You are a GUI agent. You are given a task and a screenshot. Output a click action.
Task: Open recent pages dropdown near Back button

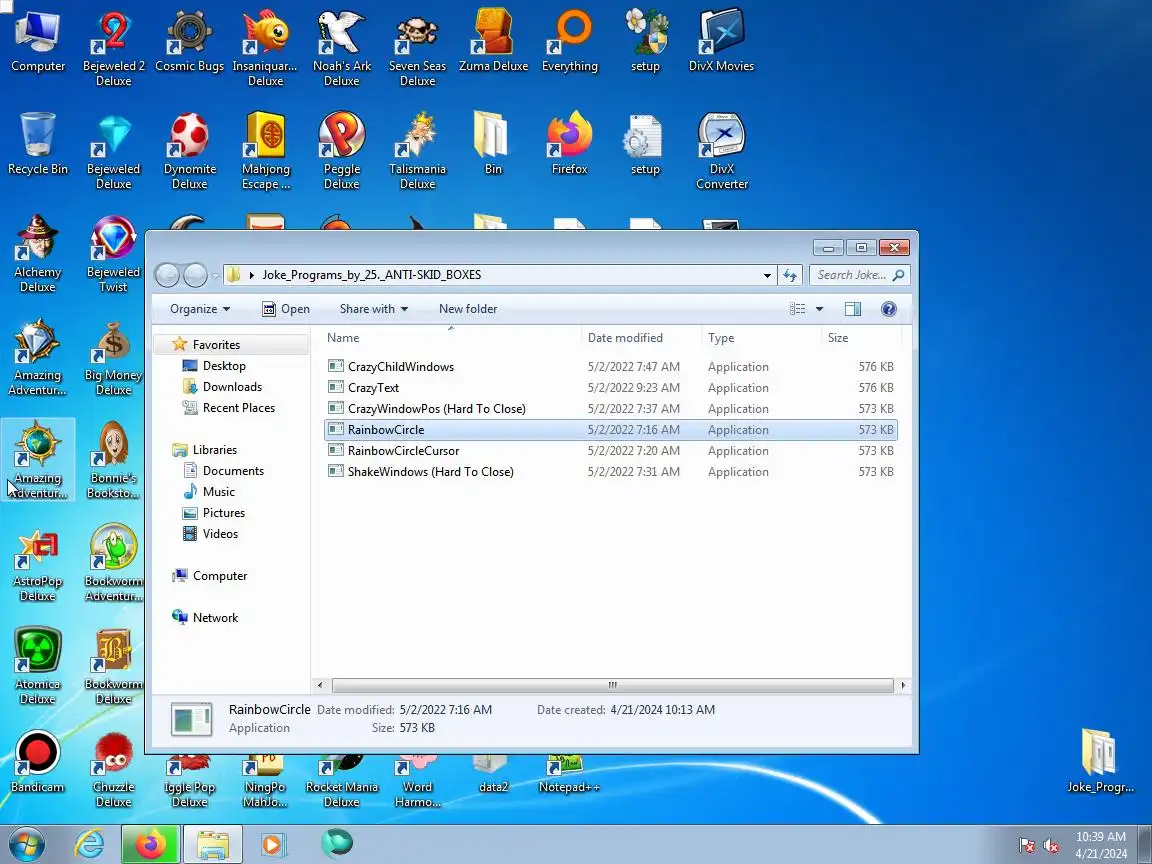[215, 276]
